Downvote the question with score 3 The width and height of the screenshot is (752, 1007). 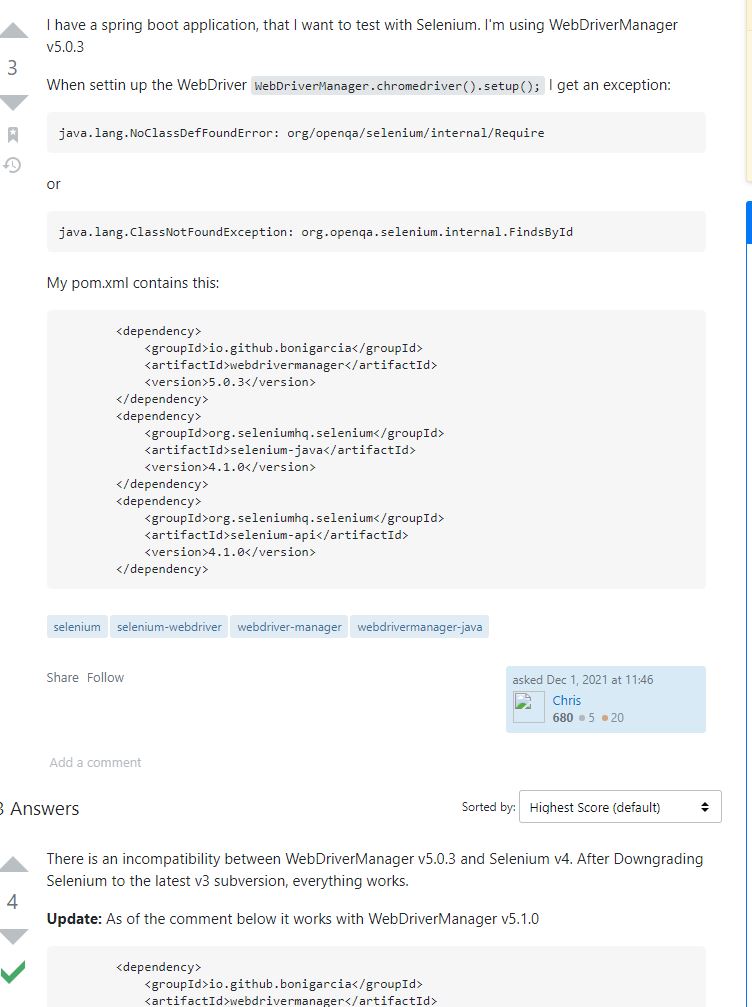point(13,102)
